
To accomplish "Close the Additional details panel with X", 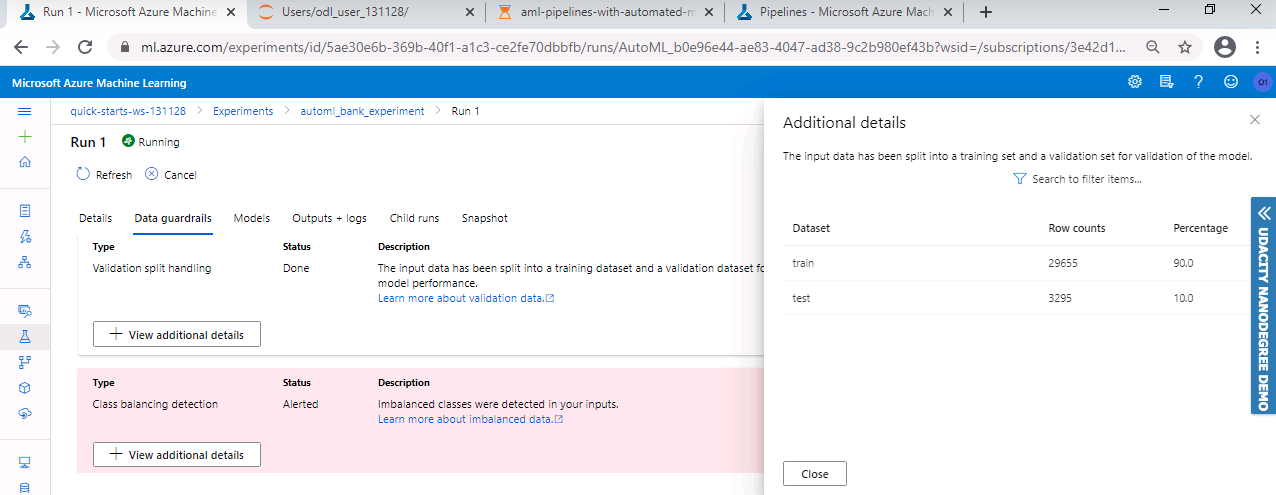I will (x=1255, y=120).
